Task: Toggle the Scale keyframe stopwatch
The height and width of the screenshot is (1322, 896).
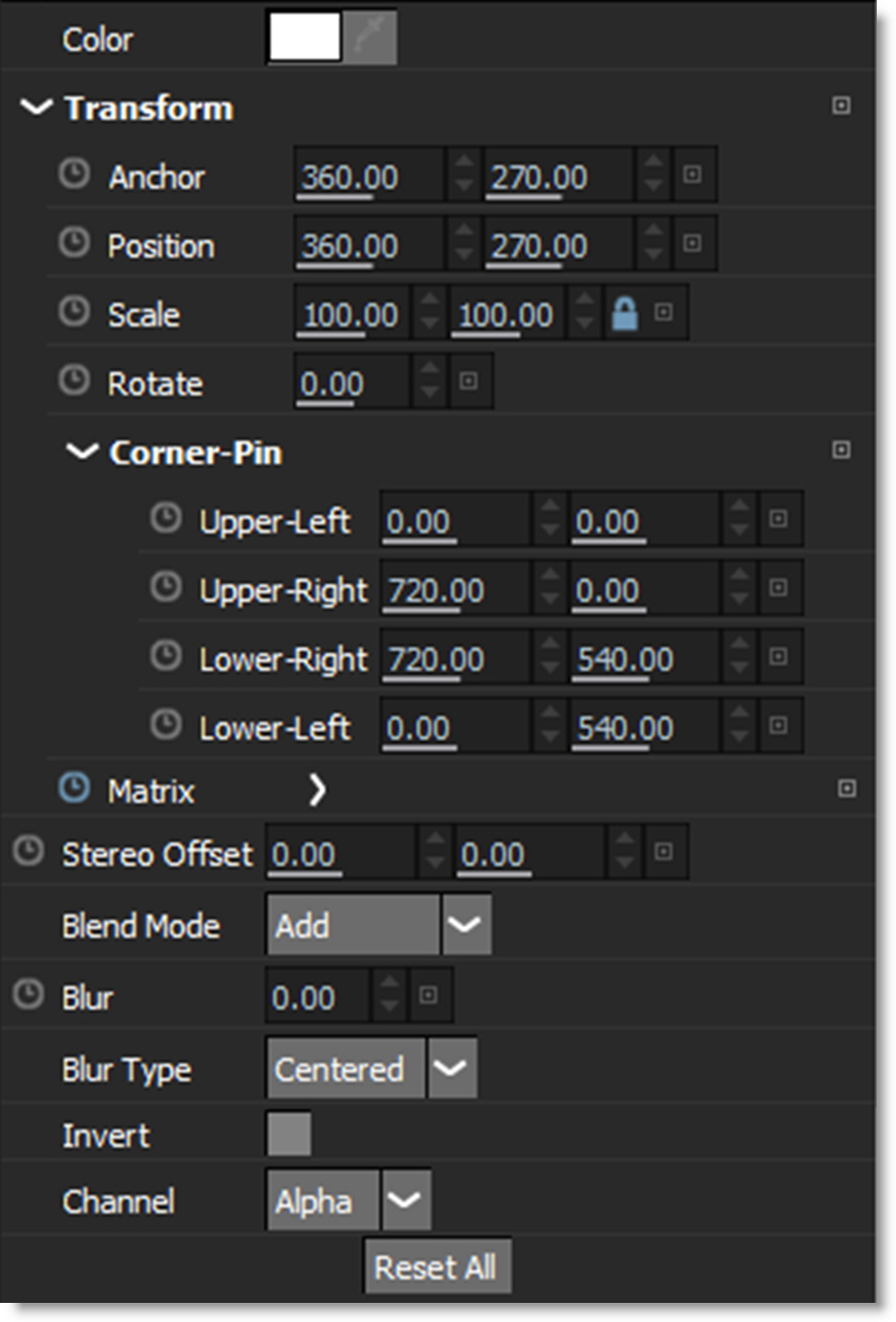Action: (74, 312)
